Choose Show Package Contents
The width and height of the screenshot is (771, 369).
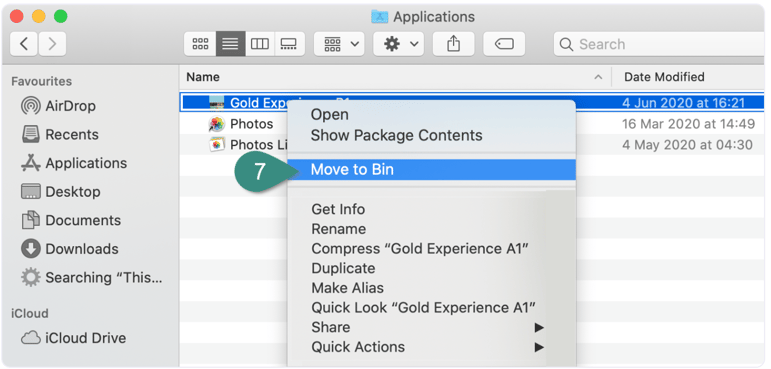(396, 135)
